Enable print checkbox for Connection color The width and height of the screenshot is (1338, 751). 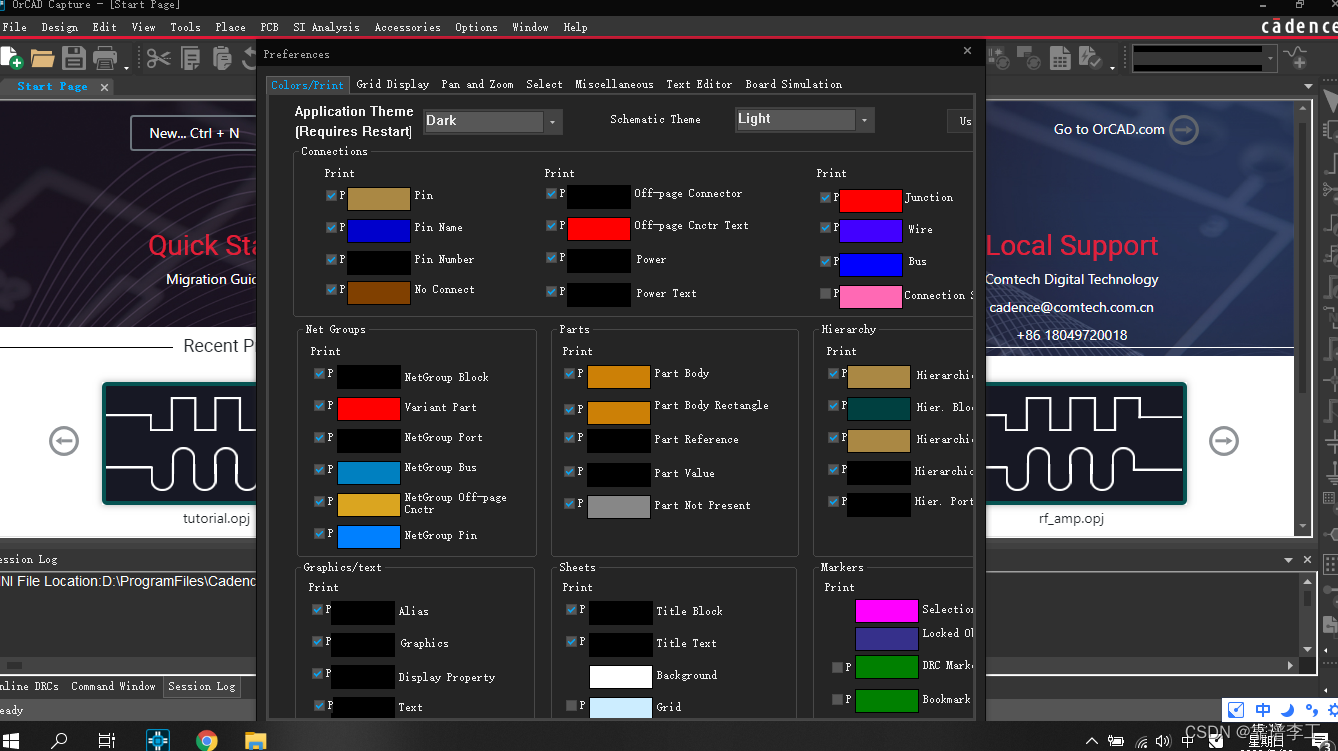point(825,294)
